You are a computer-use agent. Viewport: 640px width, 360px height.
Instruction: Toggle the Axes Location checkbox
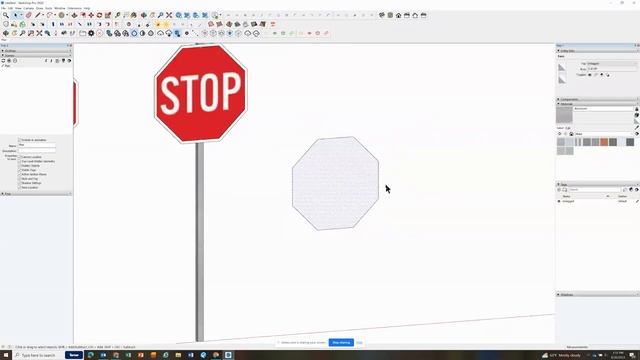[19, 187]
